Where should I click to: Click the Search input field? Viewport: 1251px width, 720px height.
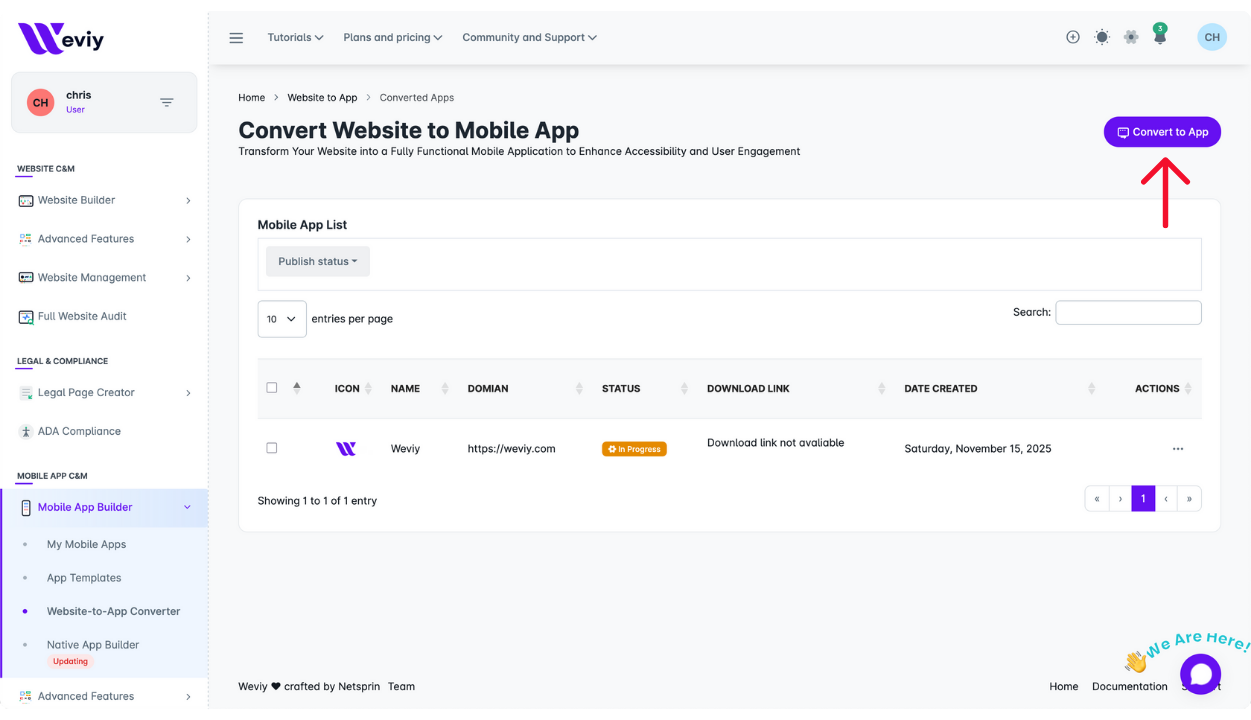pyautogui.click(x=1128, y=313)
